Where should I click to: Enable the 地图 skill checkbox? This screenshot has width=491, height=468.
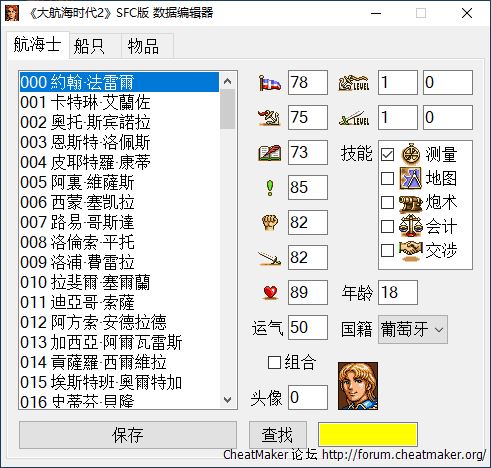point(387,179)
